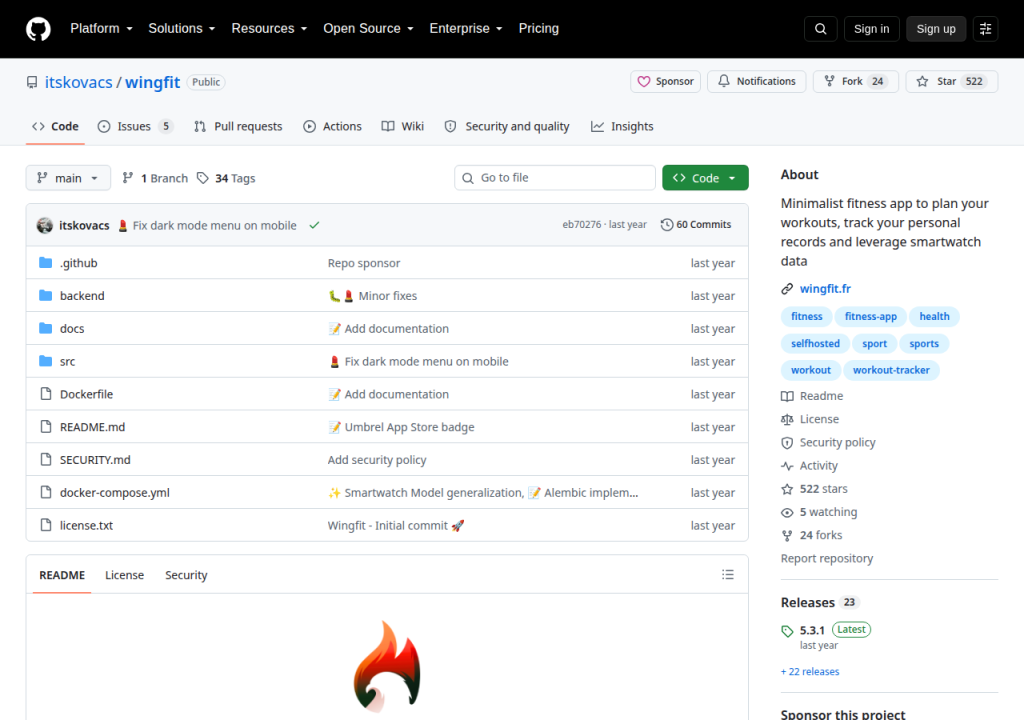Click the Sign up button
Screen dimensions: 1024x720
(936, 29)
